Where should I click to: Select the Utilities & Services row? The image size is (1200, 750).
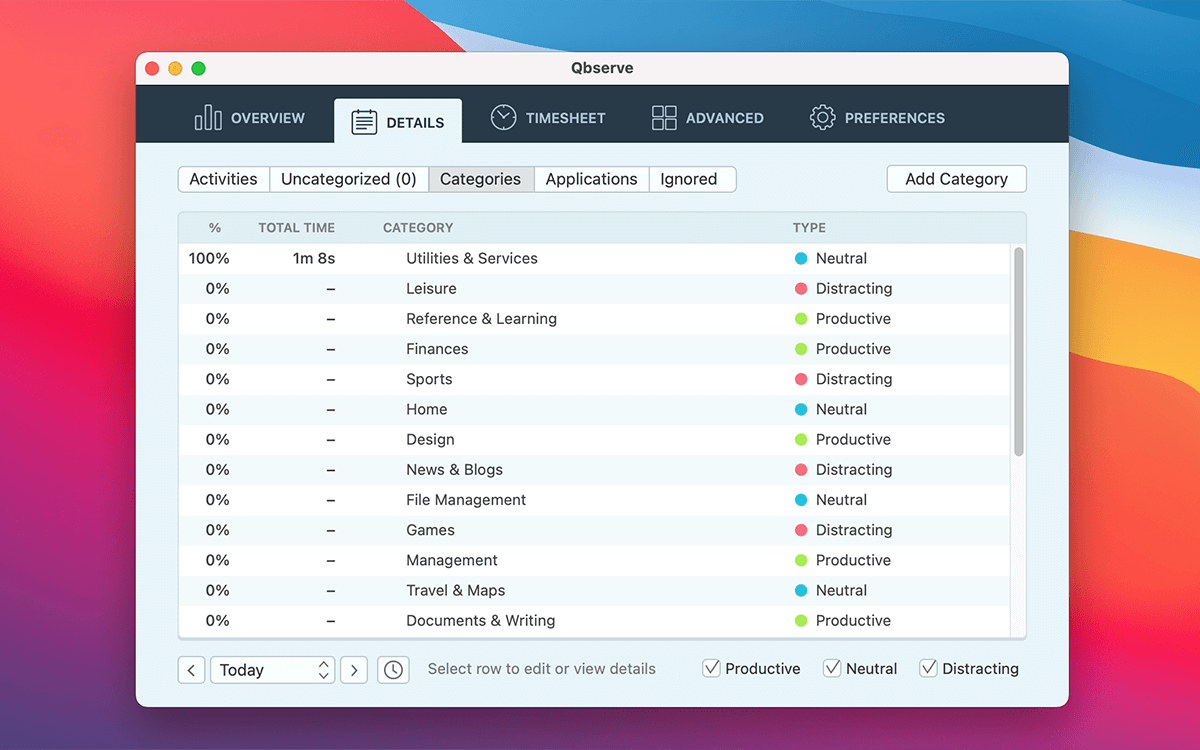point(595,258)
